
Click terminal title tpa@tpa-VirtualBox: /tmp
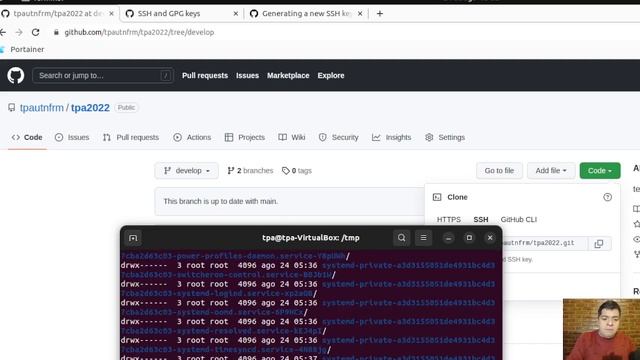[311, 238]
